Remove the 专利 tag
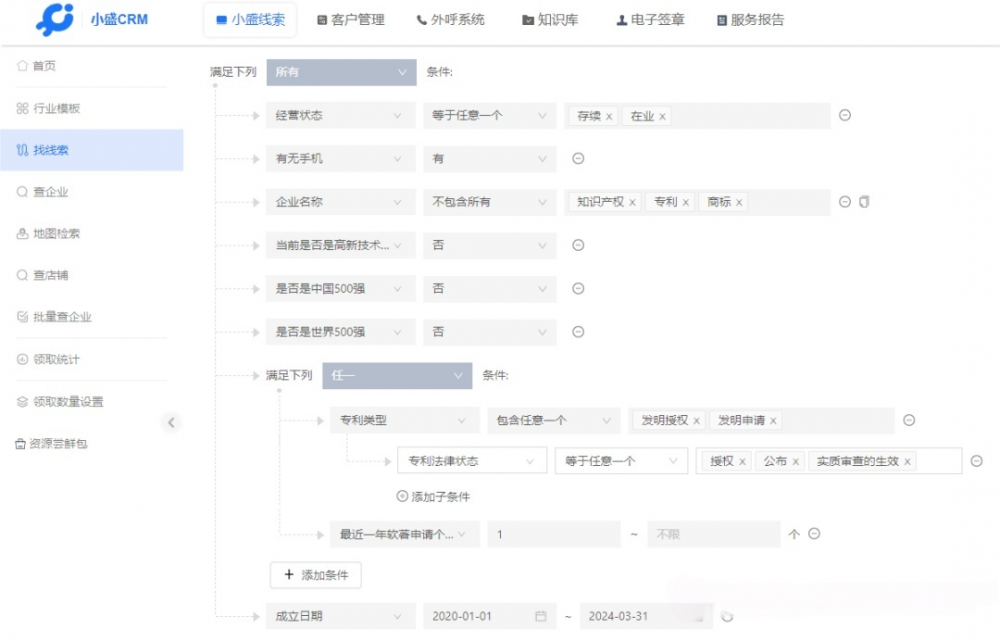Image resolution: width=1000 pixels, height=641 pixels. 684,201
